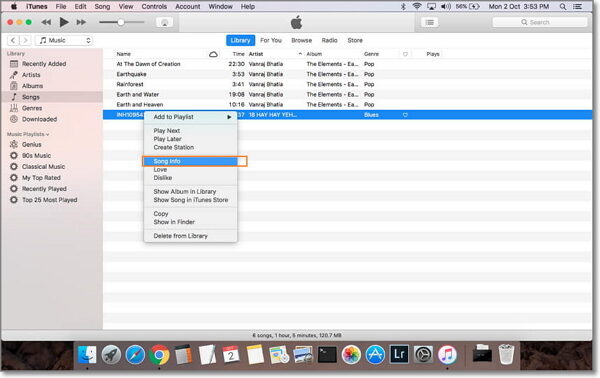Viewport: 600px width, 378px height.
Task: Click the iCloud status column header
Action: point(213,54)
